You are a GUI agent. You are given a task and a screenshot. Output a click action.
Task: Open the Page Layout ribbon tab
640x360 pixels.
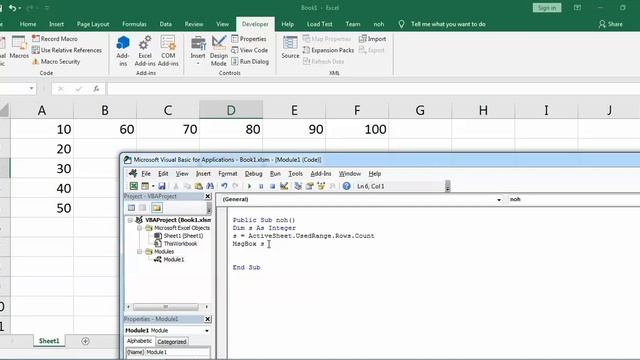coord(93,24)
